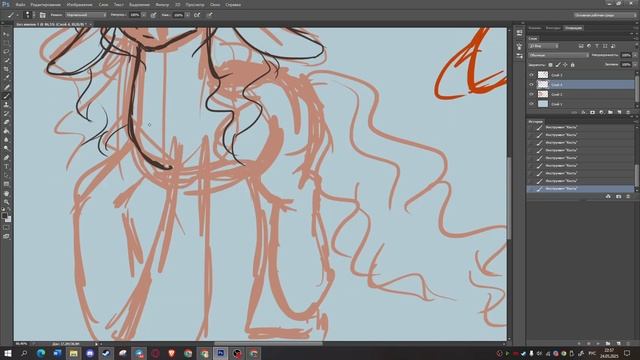The image size is (640, 360).
Task: Select the Pen tool
Action: (6, 158)
